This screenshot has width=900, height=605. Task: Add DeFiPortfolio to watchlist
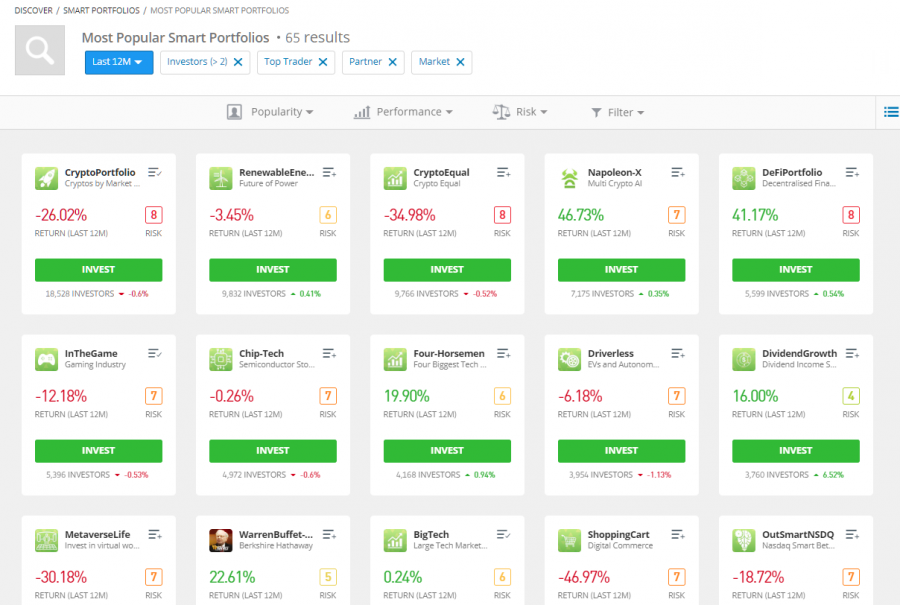pyautogui.click(x=852, y=172)
